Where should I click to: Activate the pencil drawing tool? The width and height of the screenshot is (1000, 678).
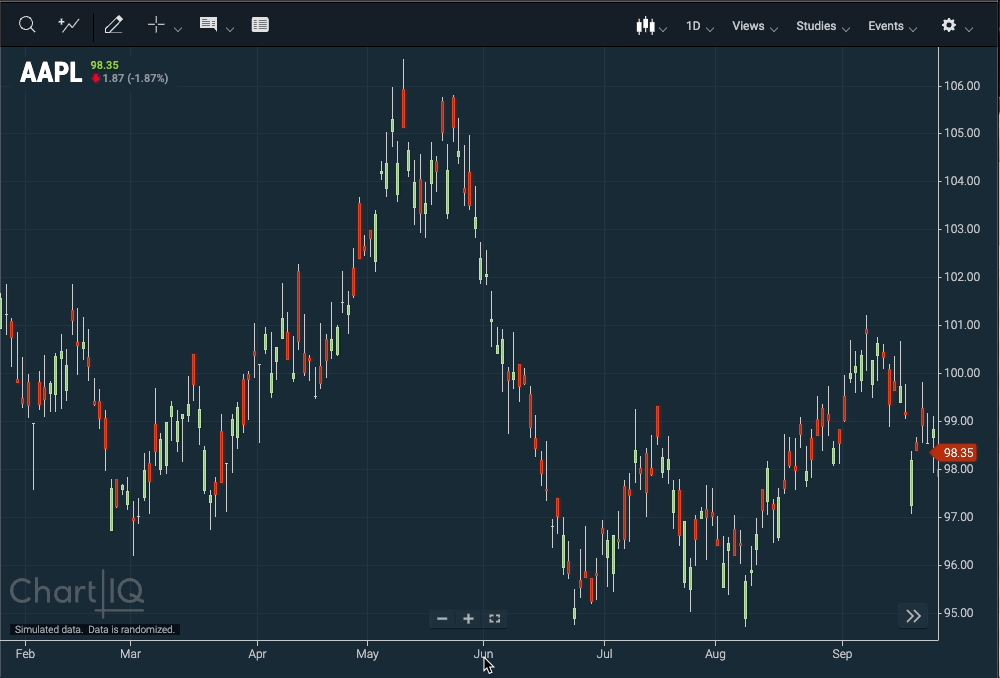point(114,25)
